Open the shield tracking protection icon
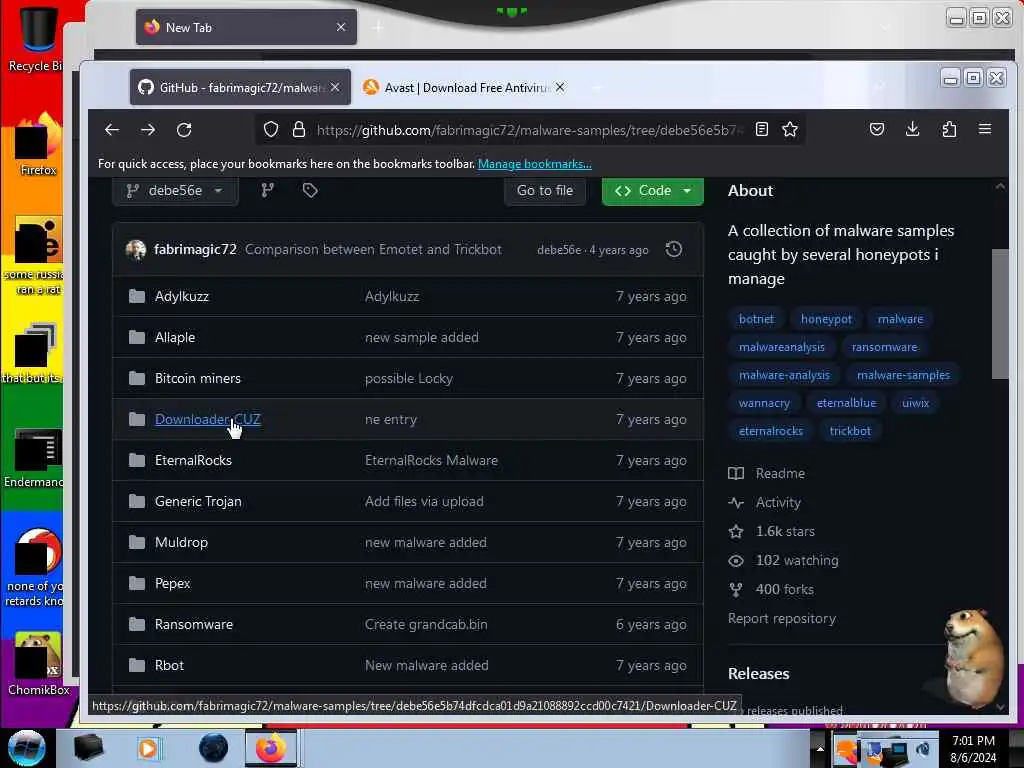 (270, 129)
